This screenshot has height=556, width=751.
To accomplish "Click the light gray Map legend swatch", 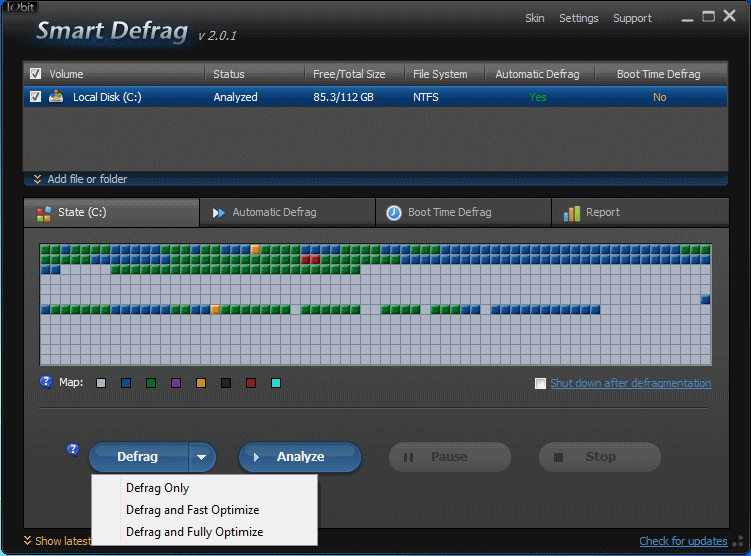I will point(101,383).
